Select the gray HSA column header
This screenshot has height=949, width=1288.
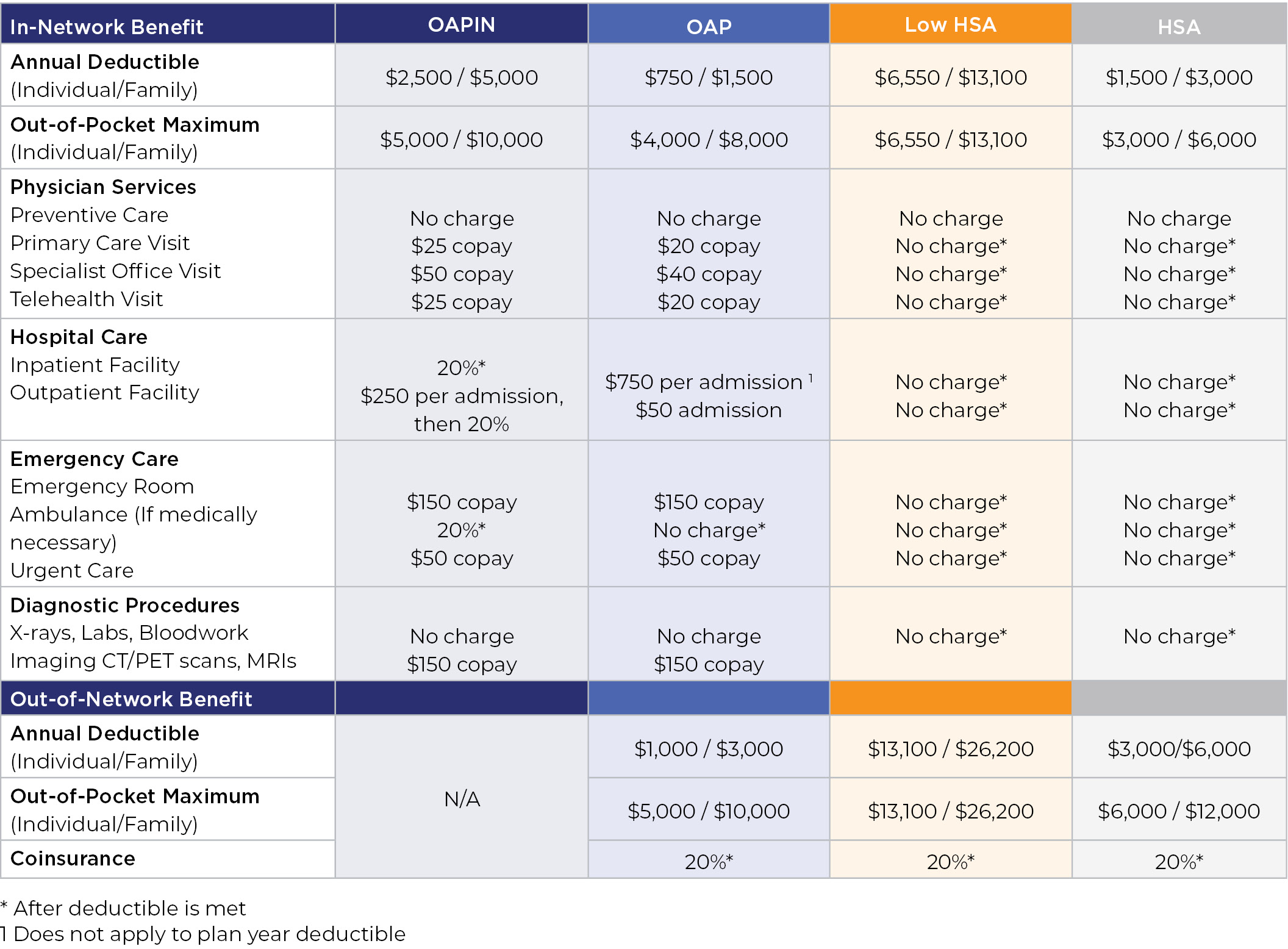(x=1178, y=26)
